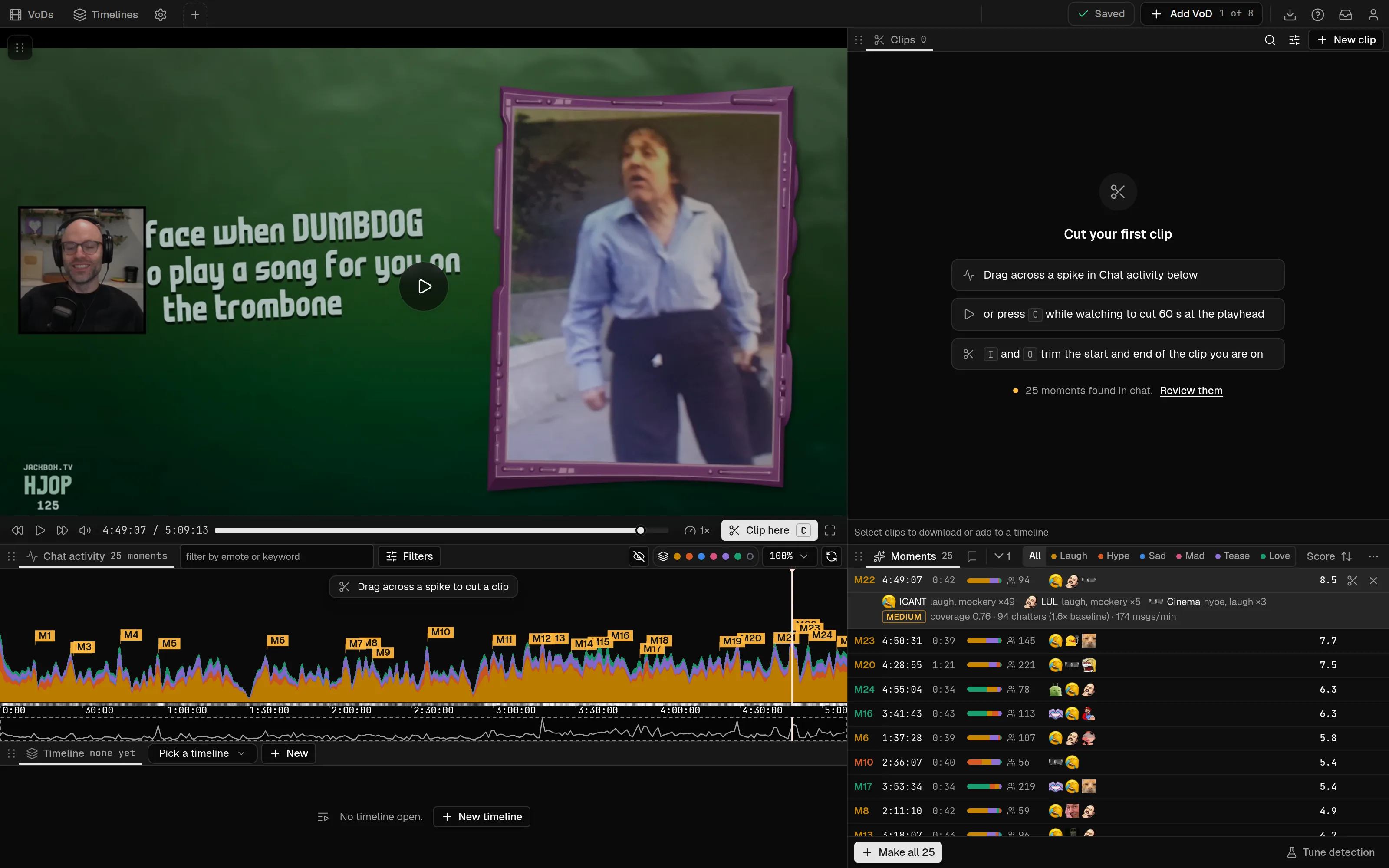Expand the moments chevron count dropdown
The height and width of the screenshot is (868, 1389).
[x=1002, y=556]
